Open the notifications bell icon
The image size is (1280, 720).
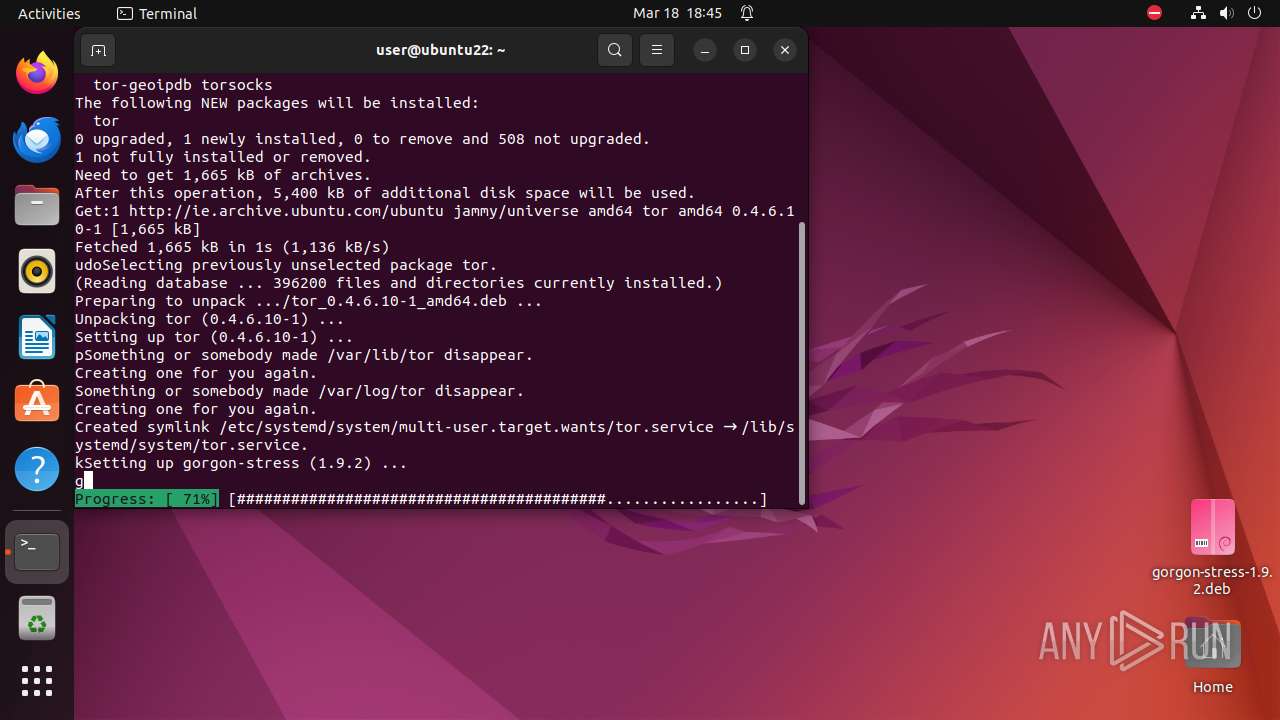click(747, 14)
